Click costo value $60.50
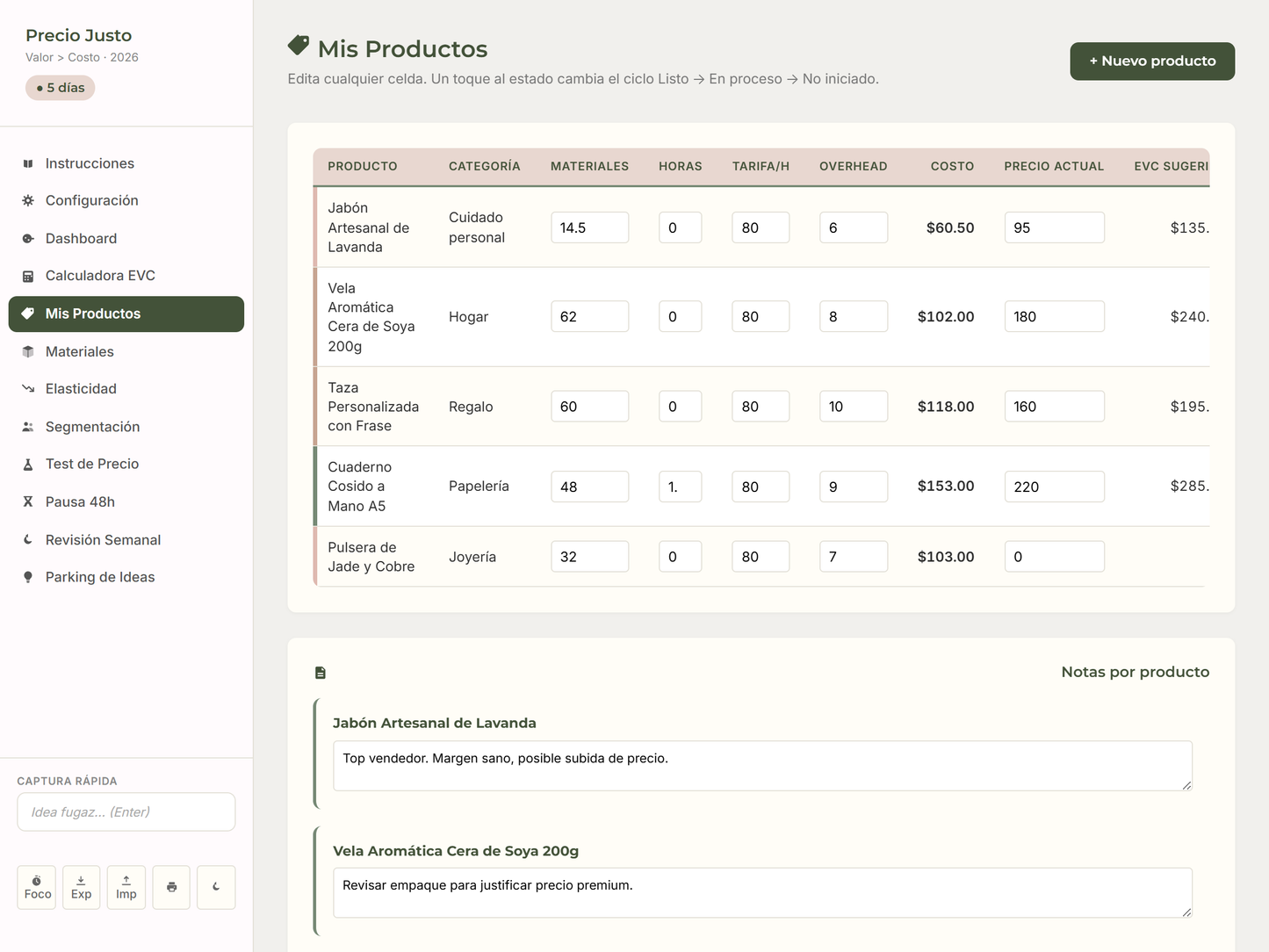 click(950, 227)
